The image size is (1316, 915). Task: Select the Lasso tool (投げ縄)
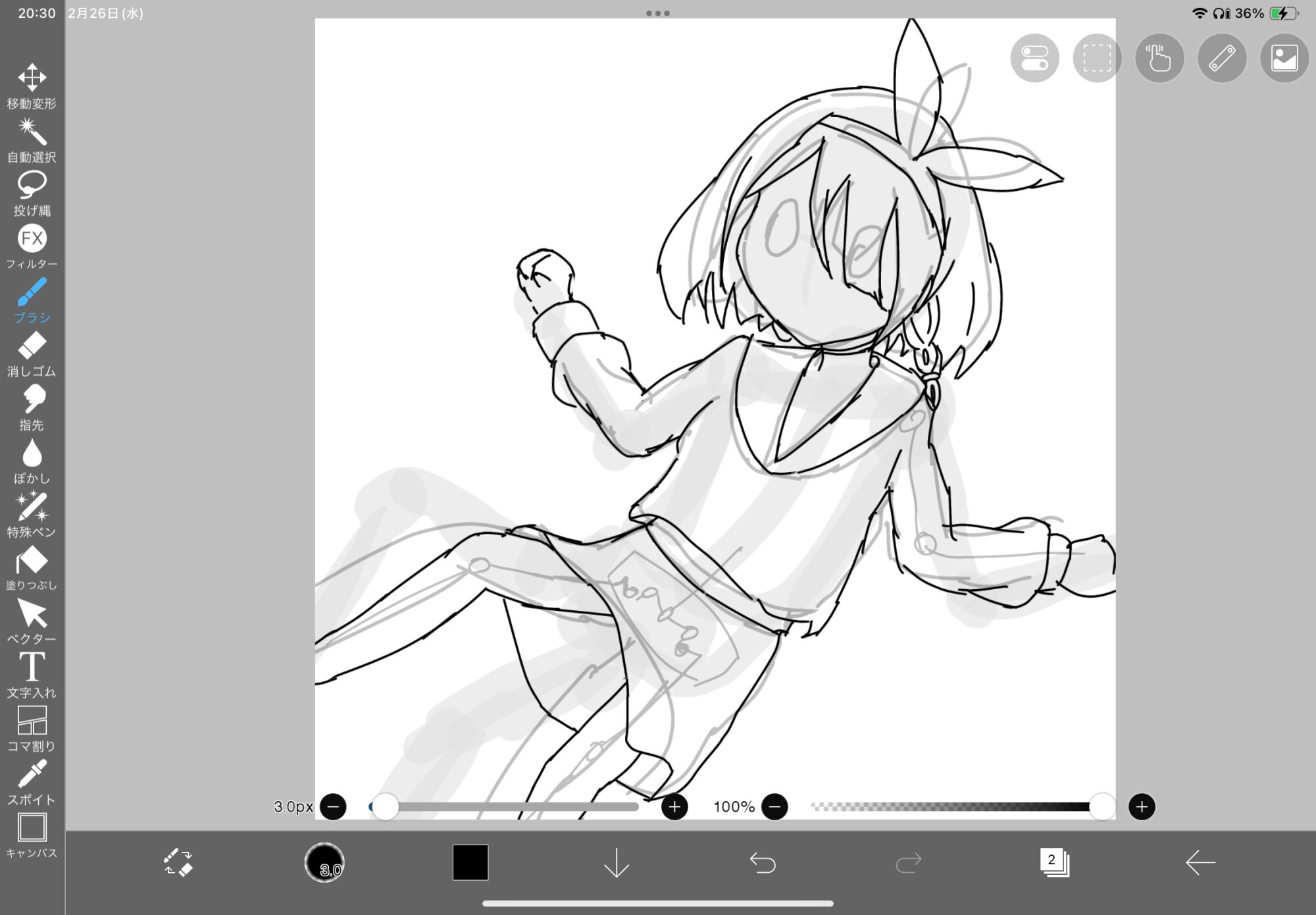tap(32, 194)
